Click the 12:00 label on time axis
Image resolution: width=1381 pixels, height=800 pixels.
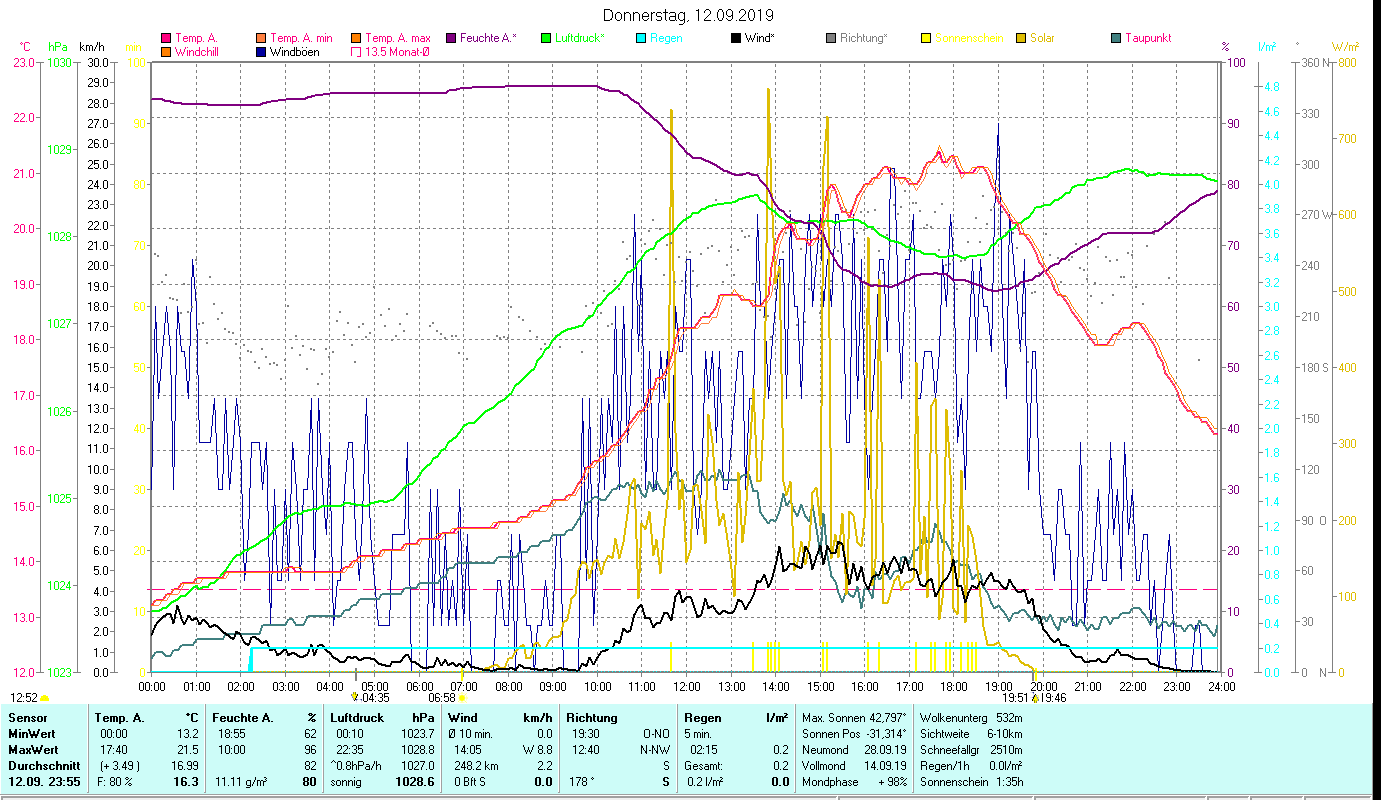coord(686,686)
